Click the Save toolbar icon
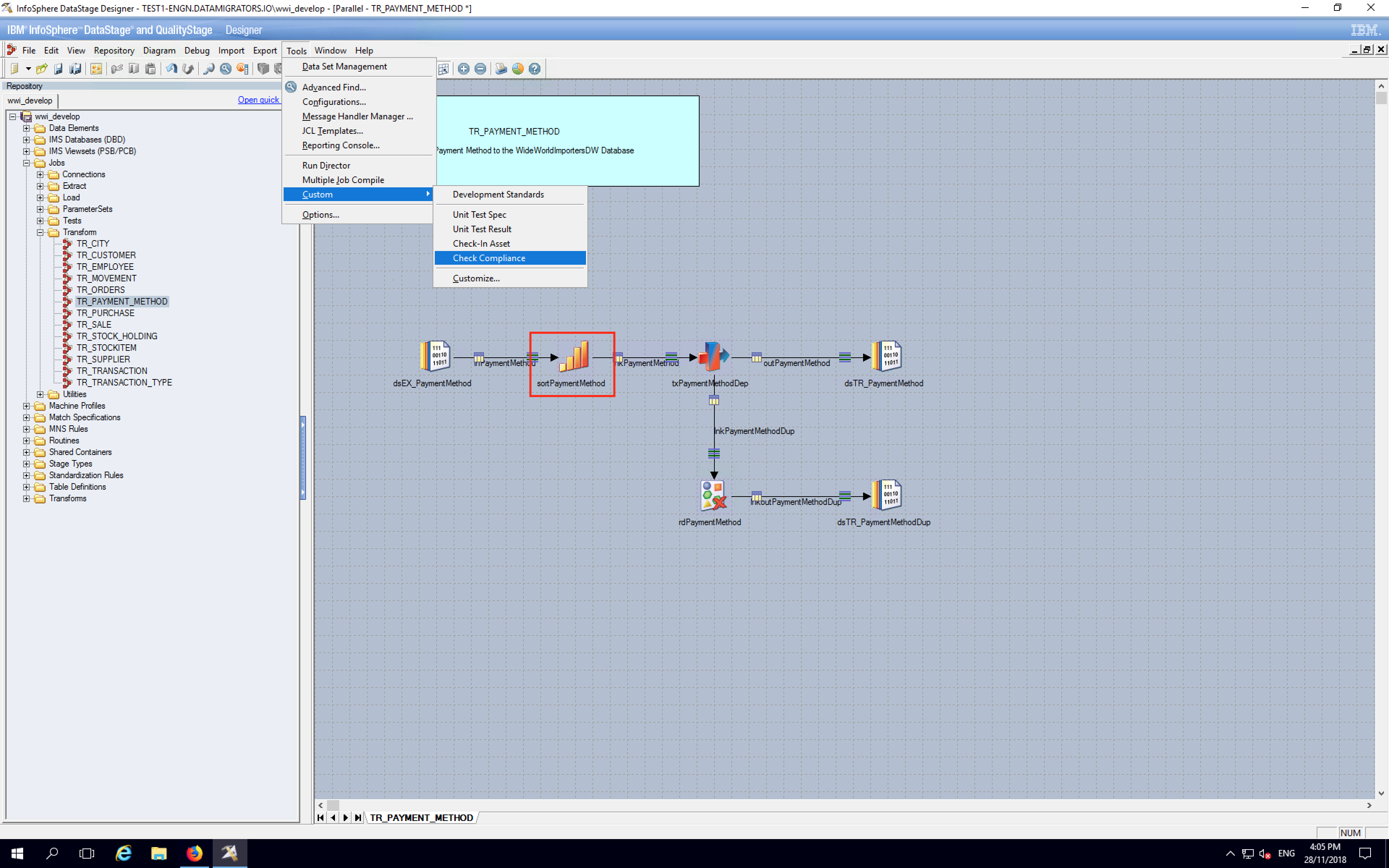Screen dimensions: 1389x868 (58, 69)
